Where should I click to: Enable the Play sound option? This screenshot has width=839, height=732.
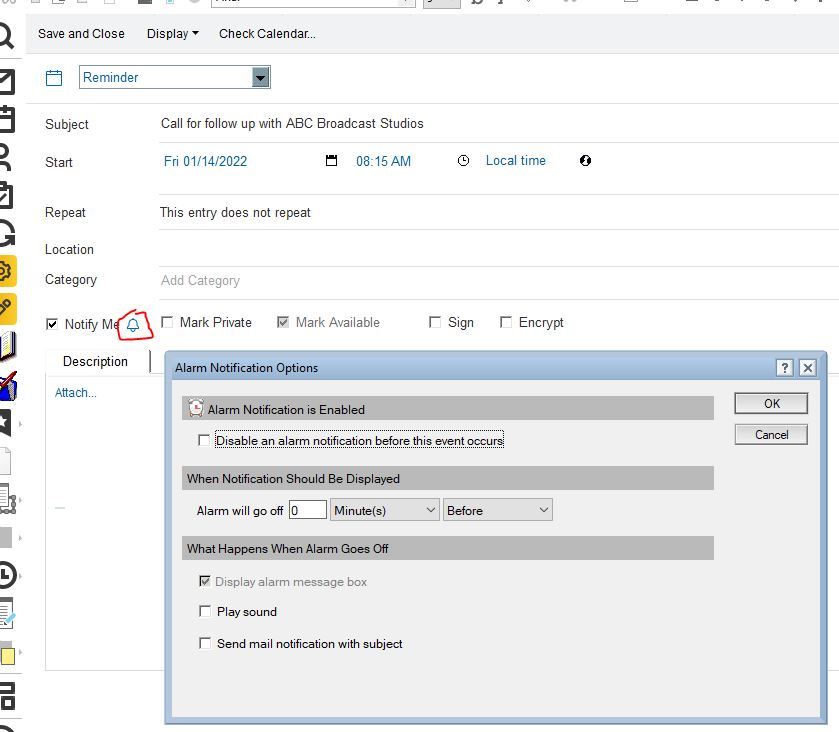205,612
